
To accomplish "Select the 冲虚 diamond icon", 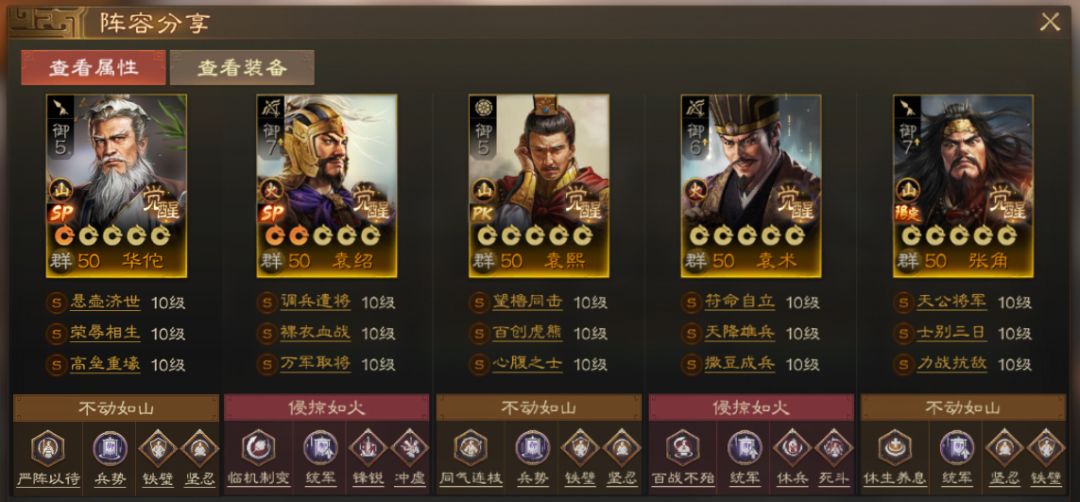I will click(410, 448).
